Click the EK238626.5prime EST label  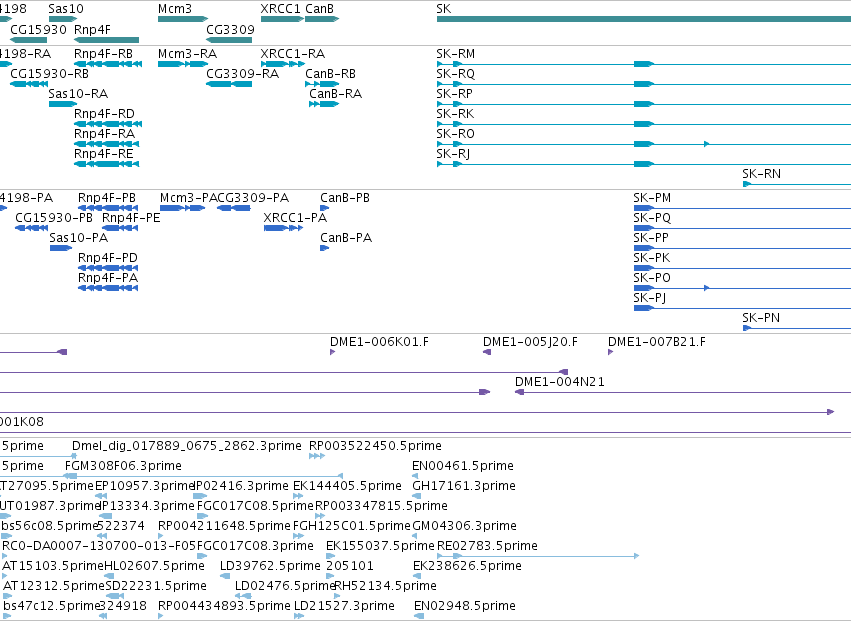[x=467, y=566]
